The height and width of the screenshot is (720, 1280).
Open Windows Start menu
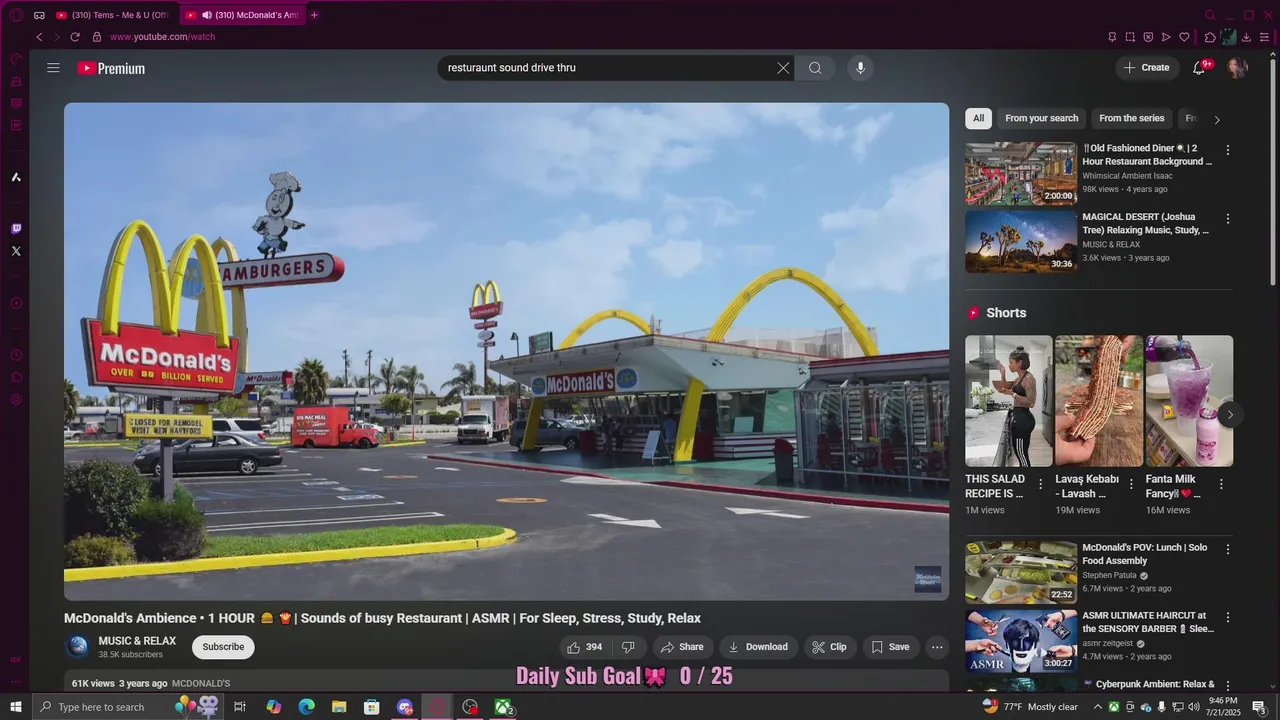click(16, 707)
